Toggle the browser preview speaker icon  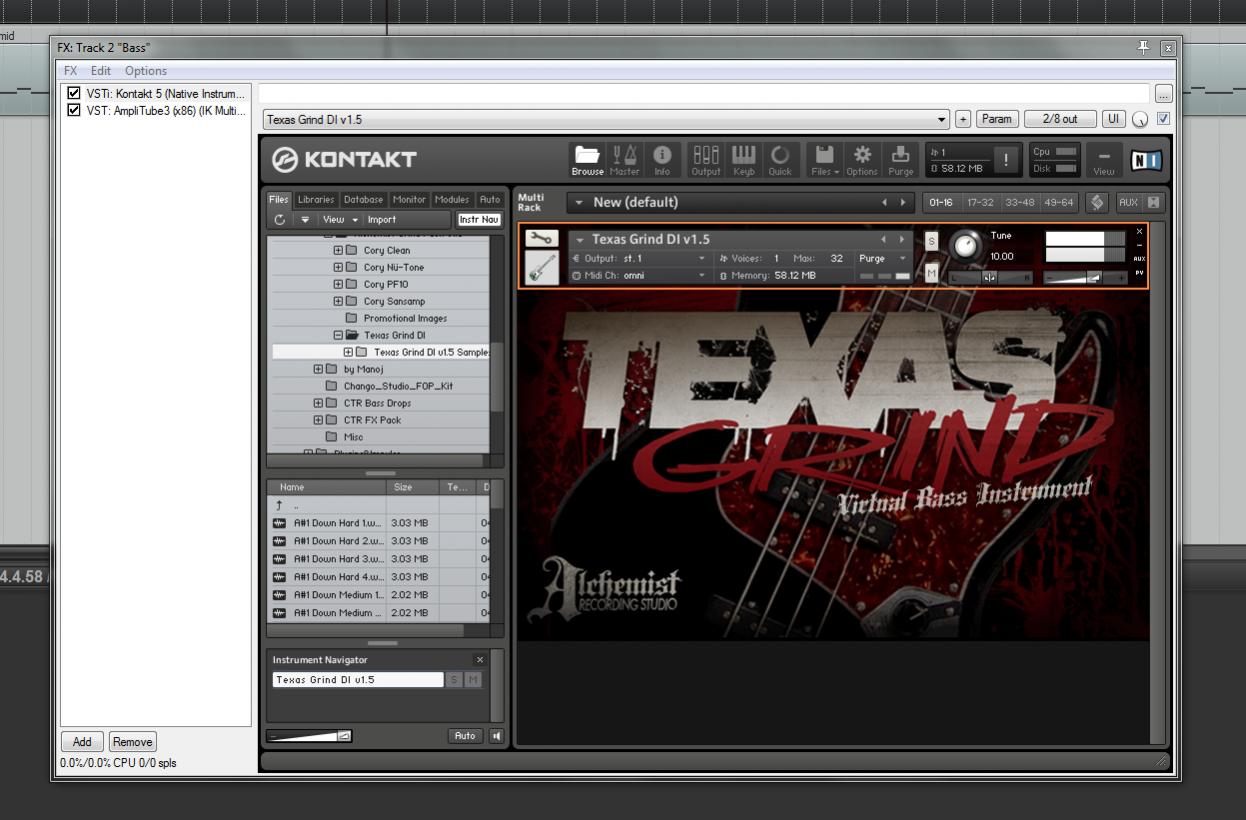click(496, 736)
